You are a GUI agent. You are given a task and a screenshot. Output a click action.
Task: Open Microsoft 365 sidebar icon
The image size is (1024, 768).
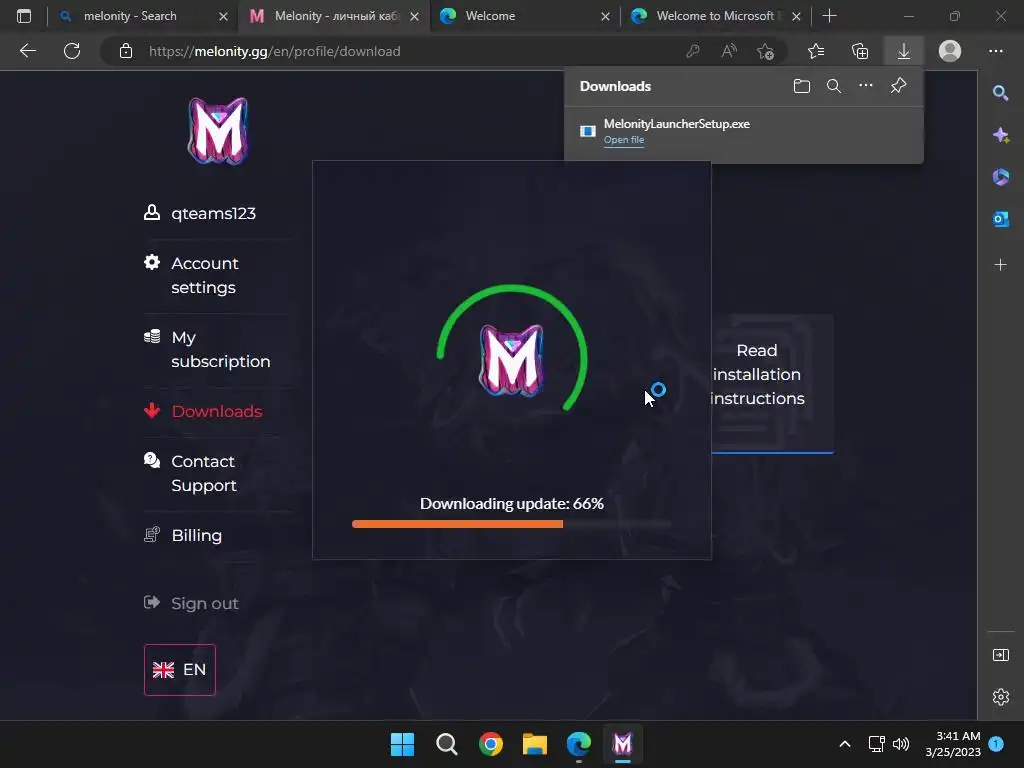pos(1000,177)
